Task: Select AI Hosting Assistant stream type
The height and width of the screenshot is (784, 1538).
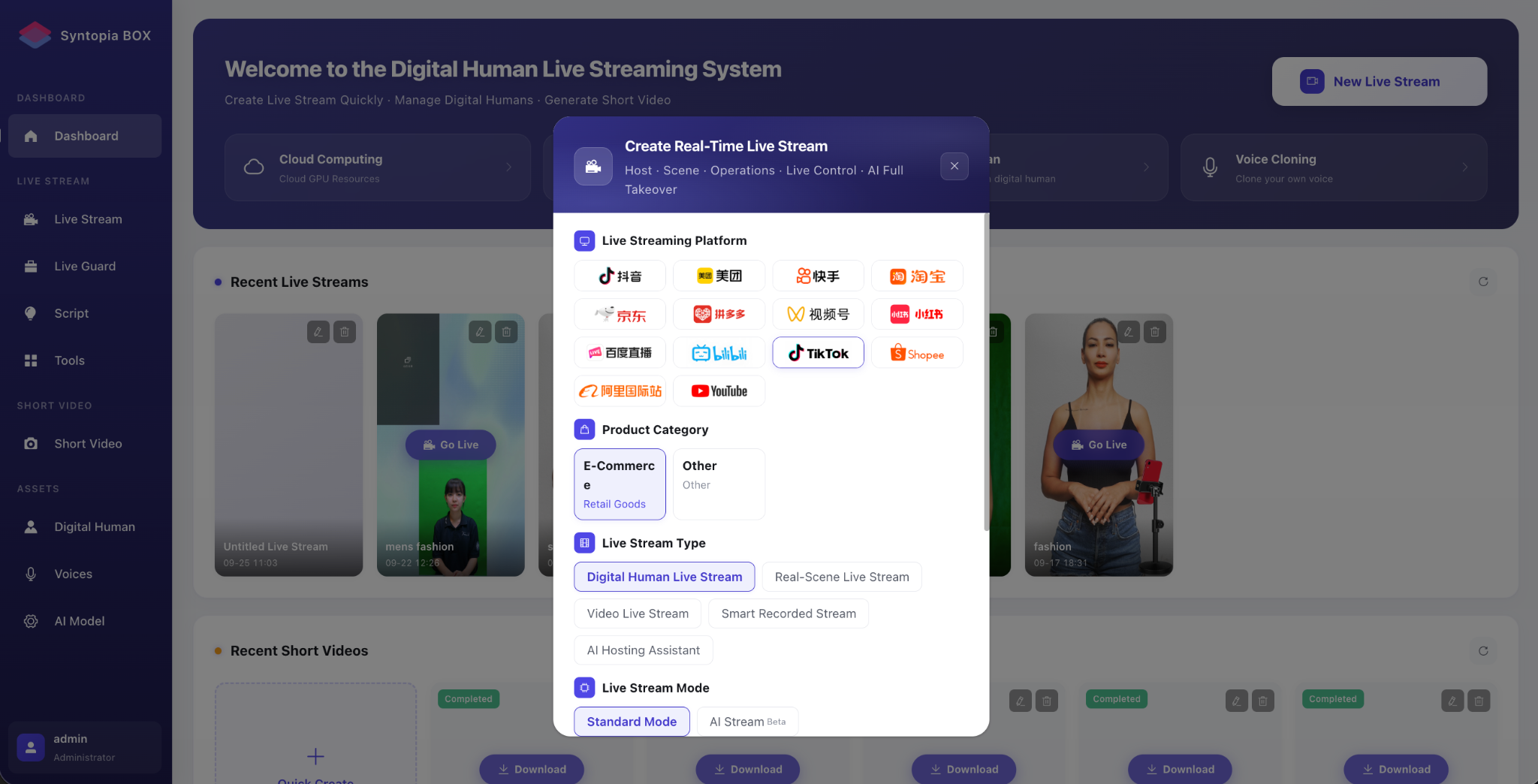Action: click(644, 650)
